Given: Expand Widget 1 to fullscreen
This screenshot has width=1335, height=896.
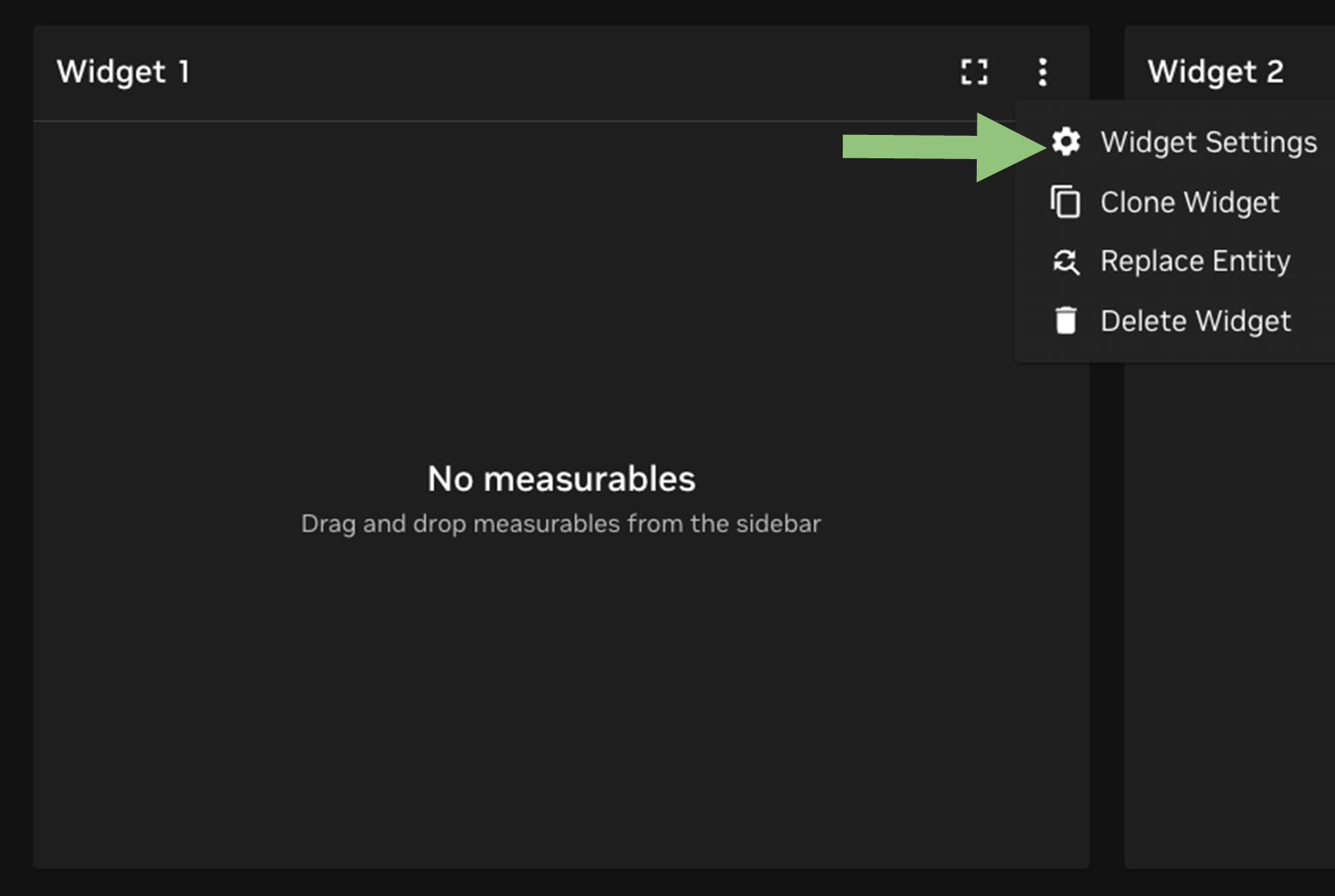Looking at the screenshot, I should 974,72.
